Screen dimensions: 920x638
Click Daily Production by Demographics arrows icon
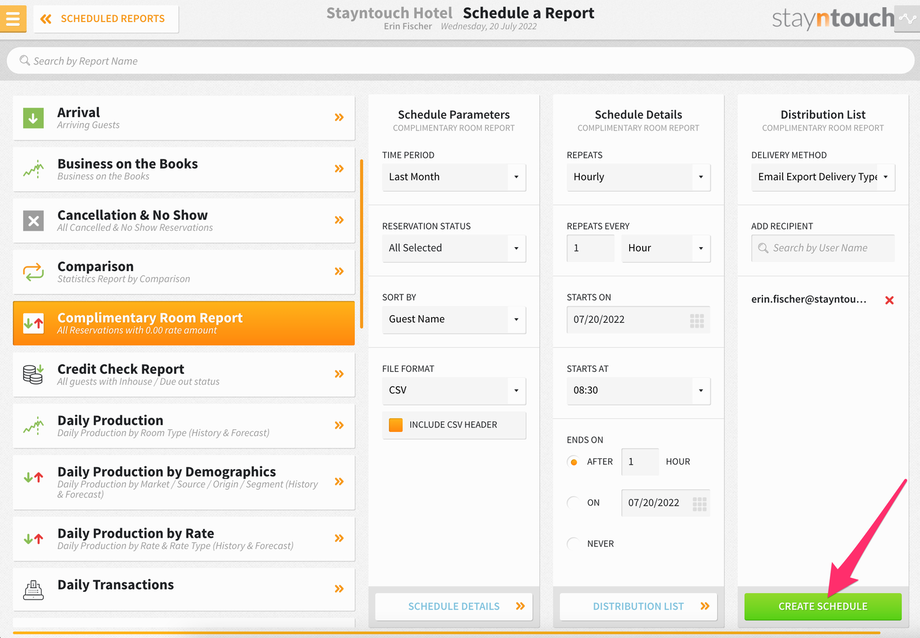tap(33, 477)
